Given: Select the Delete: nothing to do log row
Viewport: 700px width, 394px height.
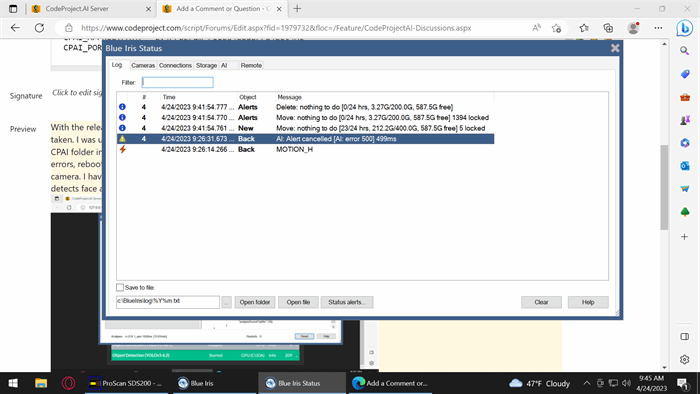Looking at the screenshot, I should tap(305, 107).
